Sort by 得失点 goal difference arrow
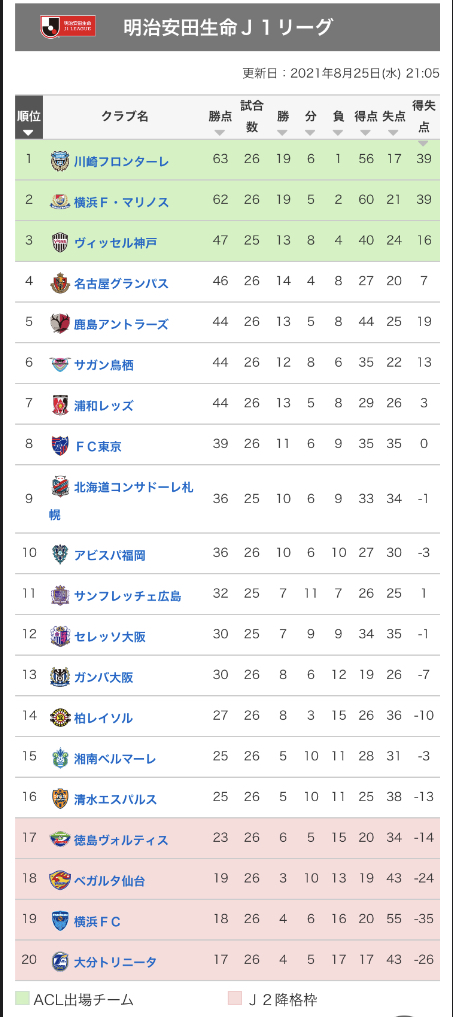 (x=423, y=143)
